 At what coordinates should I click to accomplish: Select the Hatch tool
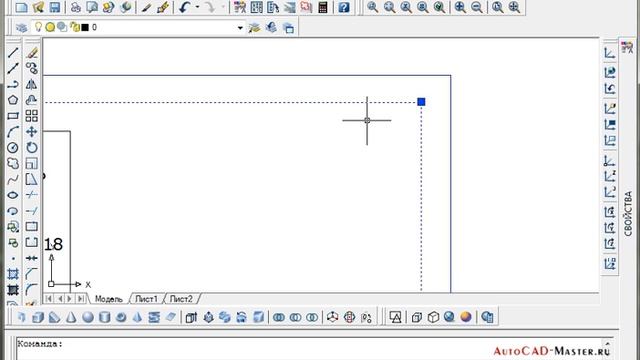click(13, 274)
